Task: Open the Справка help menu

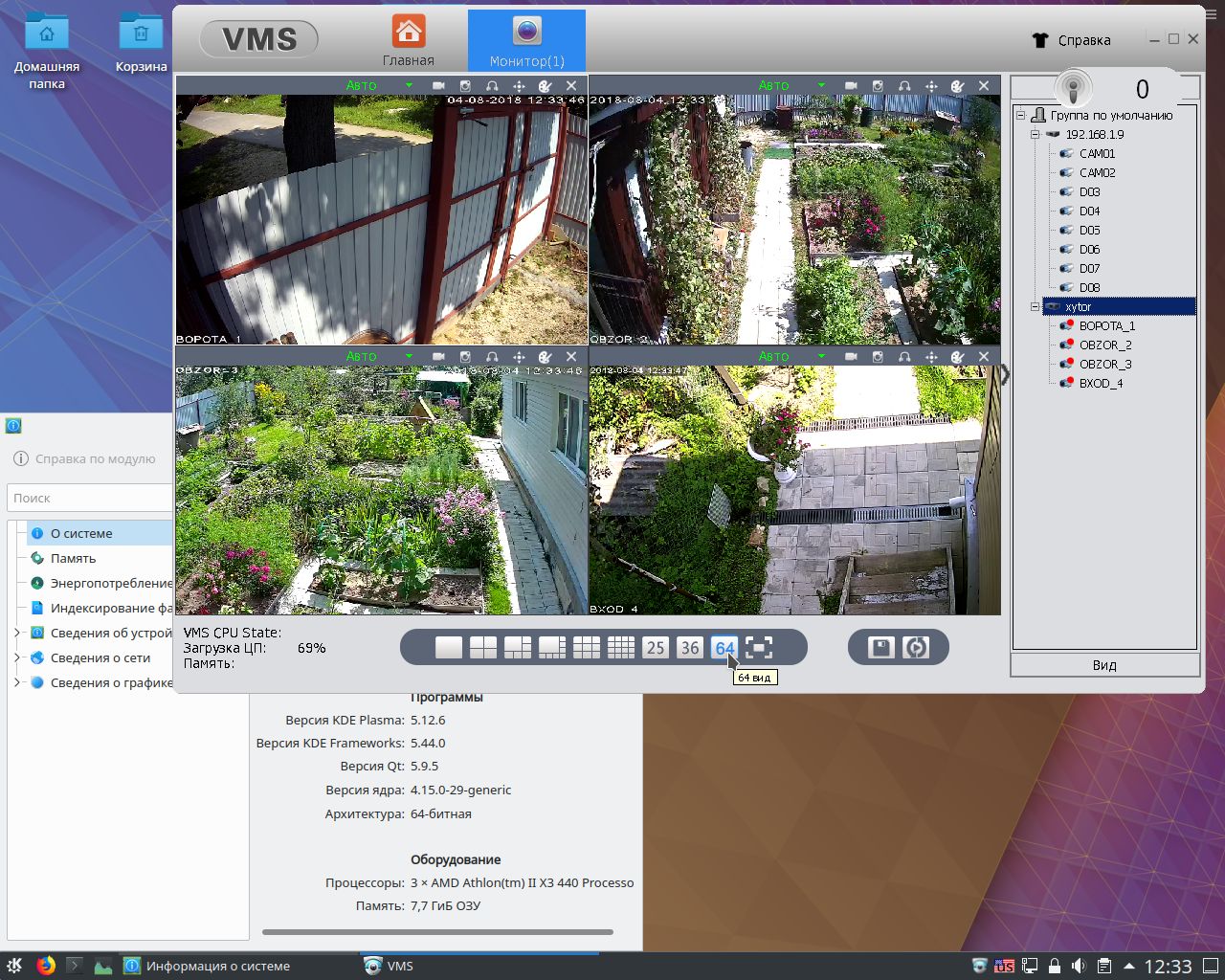Action: [x=1073, y=40]
